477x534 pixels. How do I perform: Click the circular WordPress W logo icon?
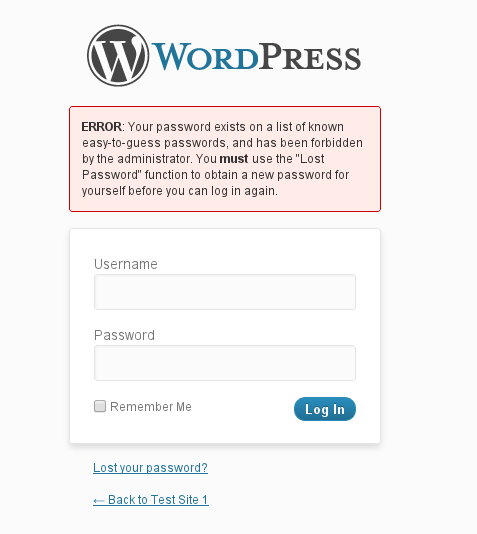click(x=118, y=56)
